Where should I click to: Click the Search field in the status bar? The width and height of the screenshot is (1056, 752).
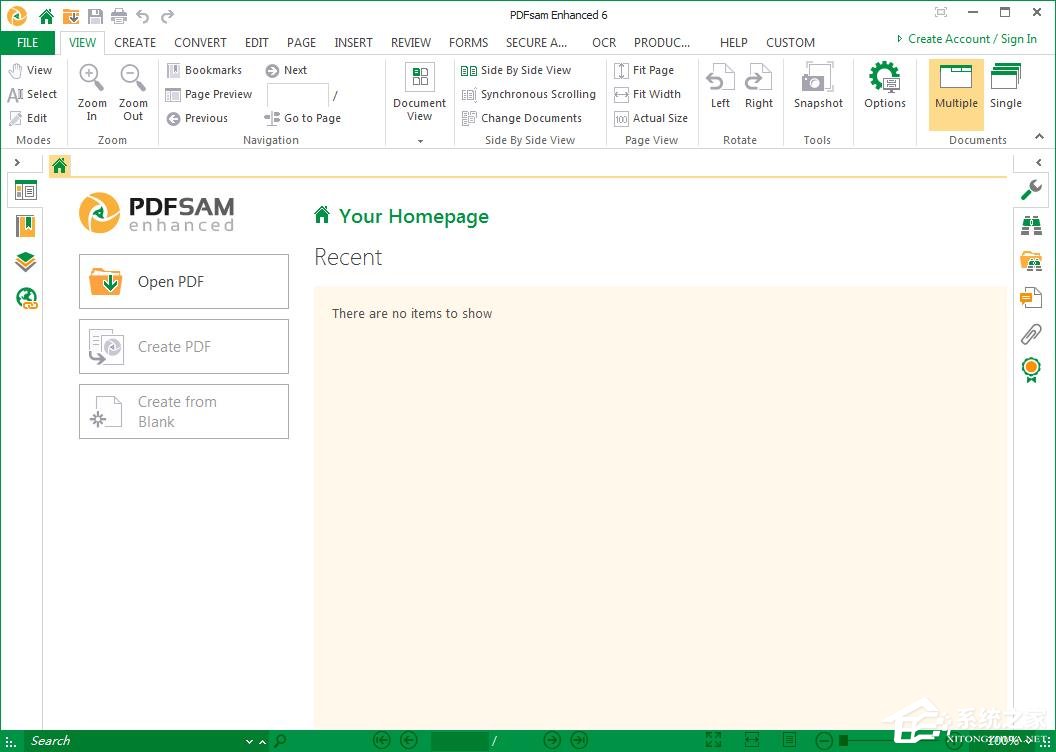click(135, 741)
